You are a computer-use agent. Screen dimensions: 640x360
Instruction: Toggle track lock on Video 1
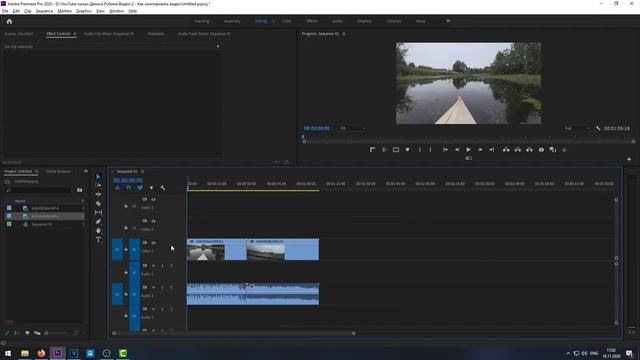coord(126,249)
